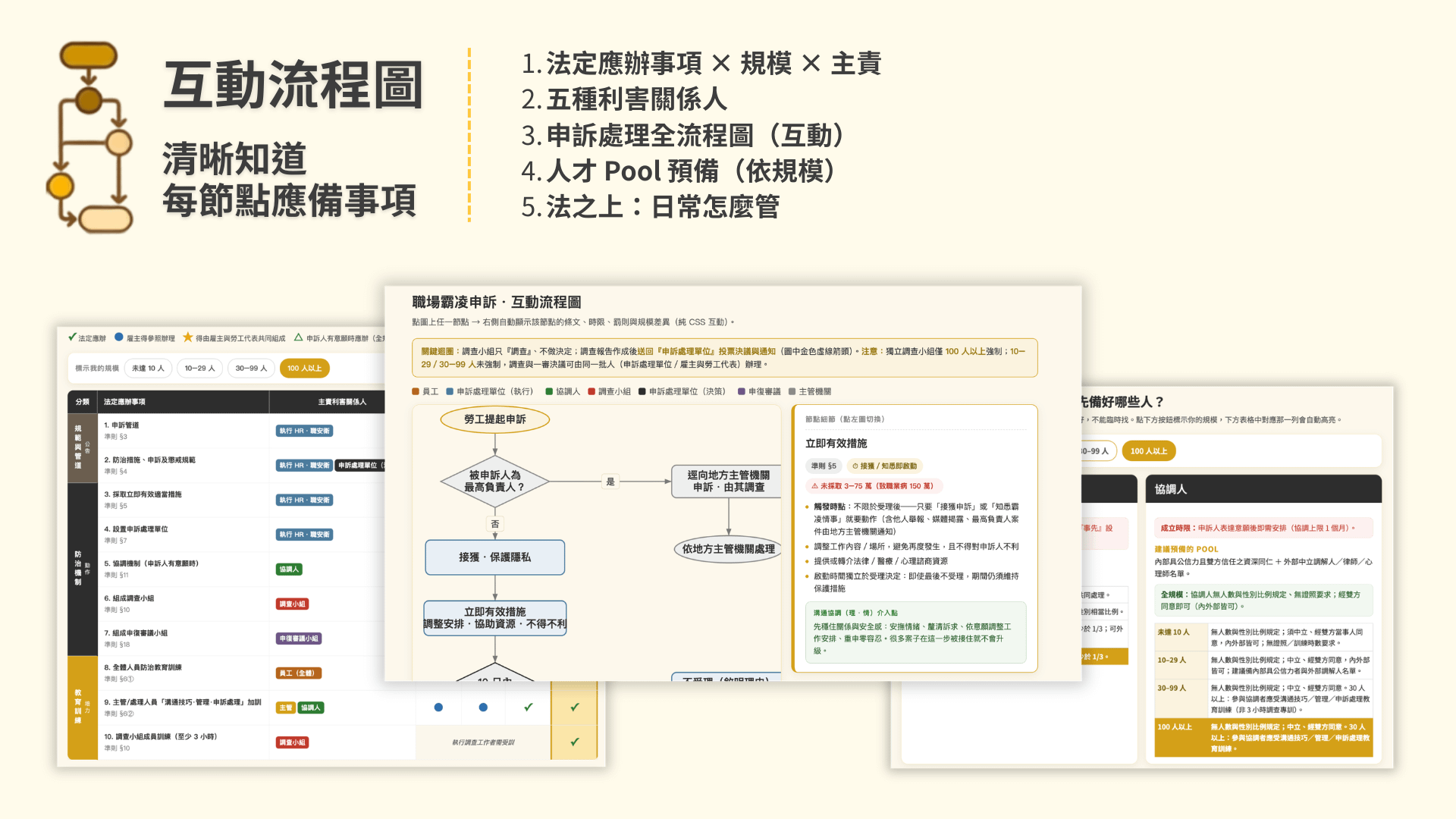Screen dimensions: 1456x819
Task: Click the 準則 §5 tag in detail panel
Action: click(824, 466)
